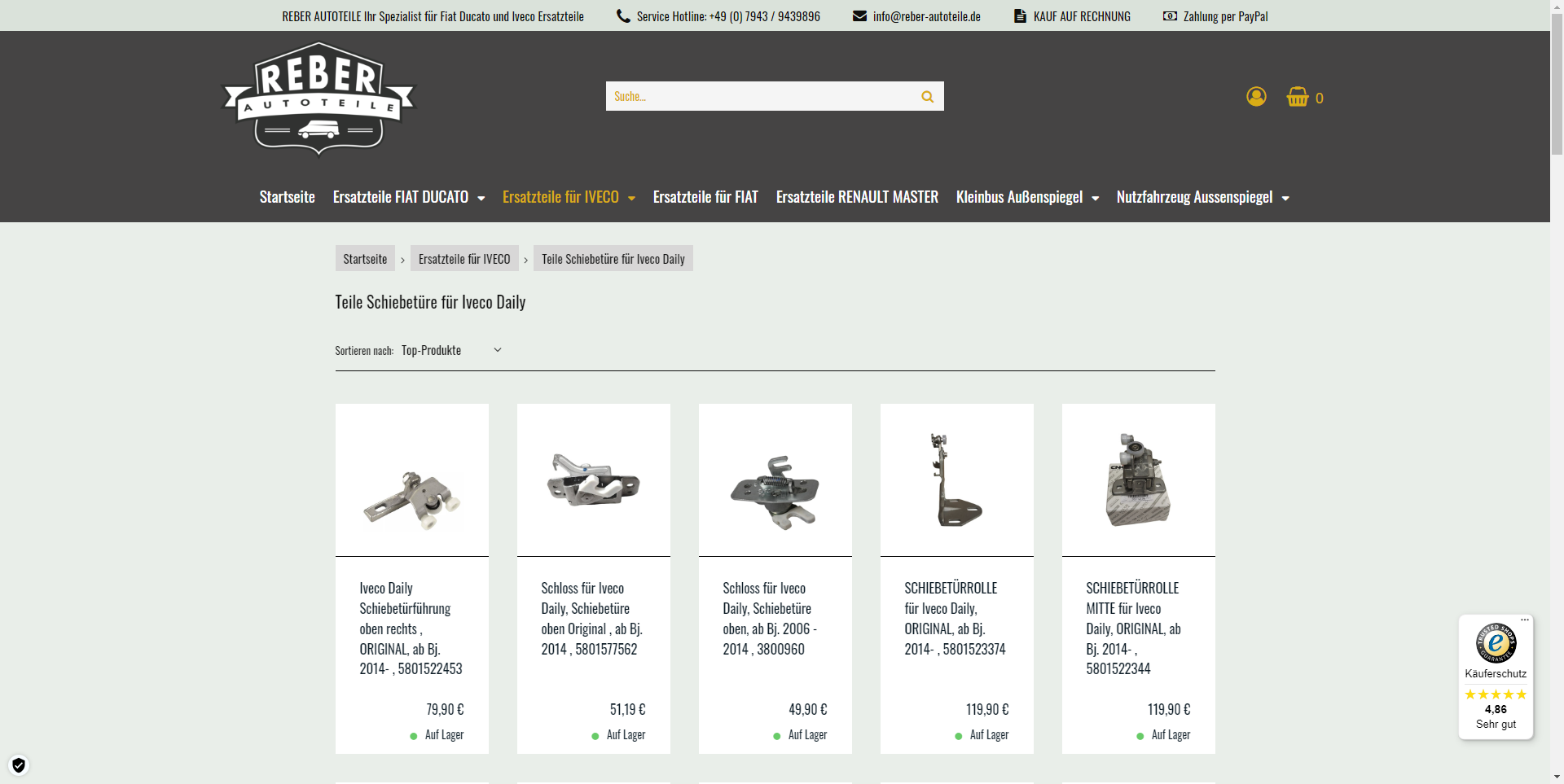Click the info@reber-autoteile.de email link
The image size is (1564, 784).
(927, 16)
